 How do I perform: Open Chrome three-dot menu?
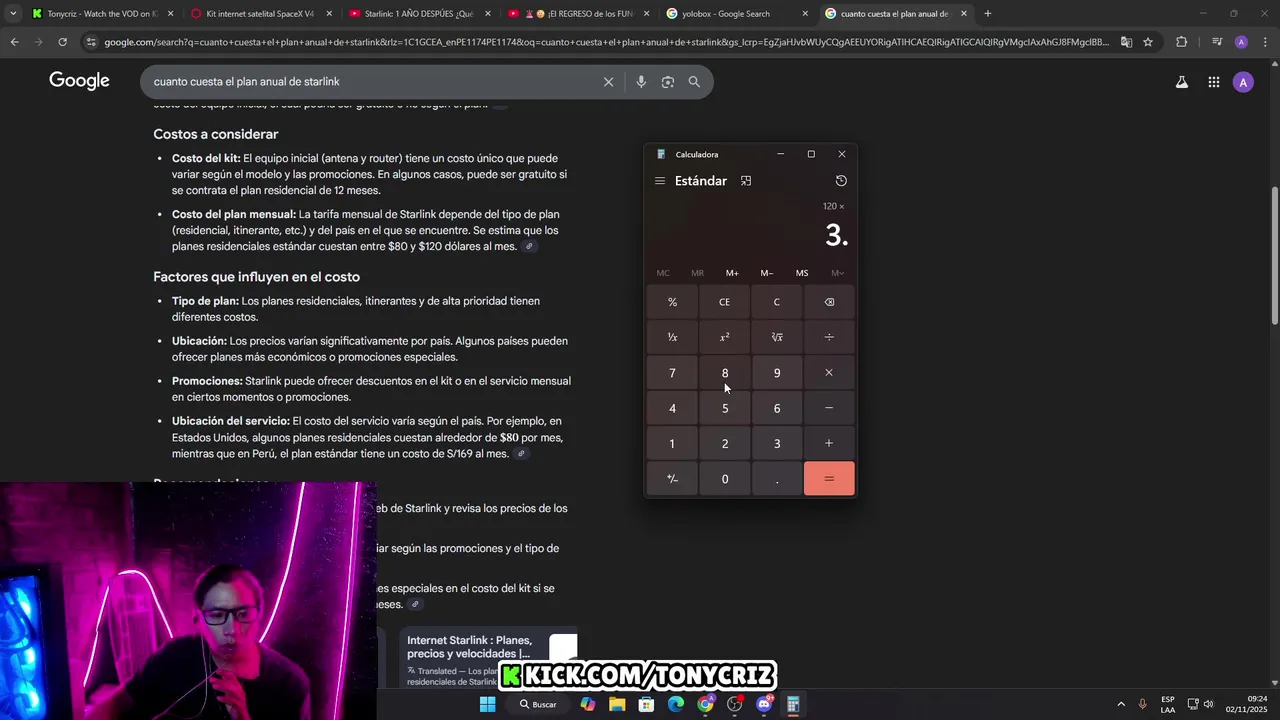(1265, 42)
